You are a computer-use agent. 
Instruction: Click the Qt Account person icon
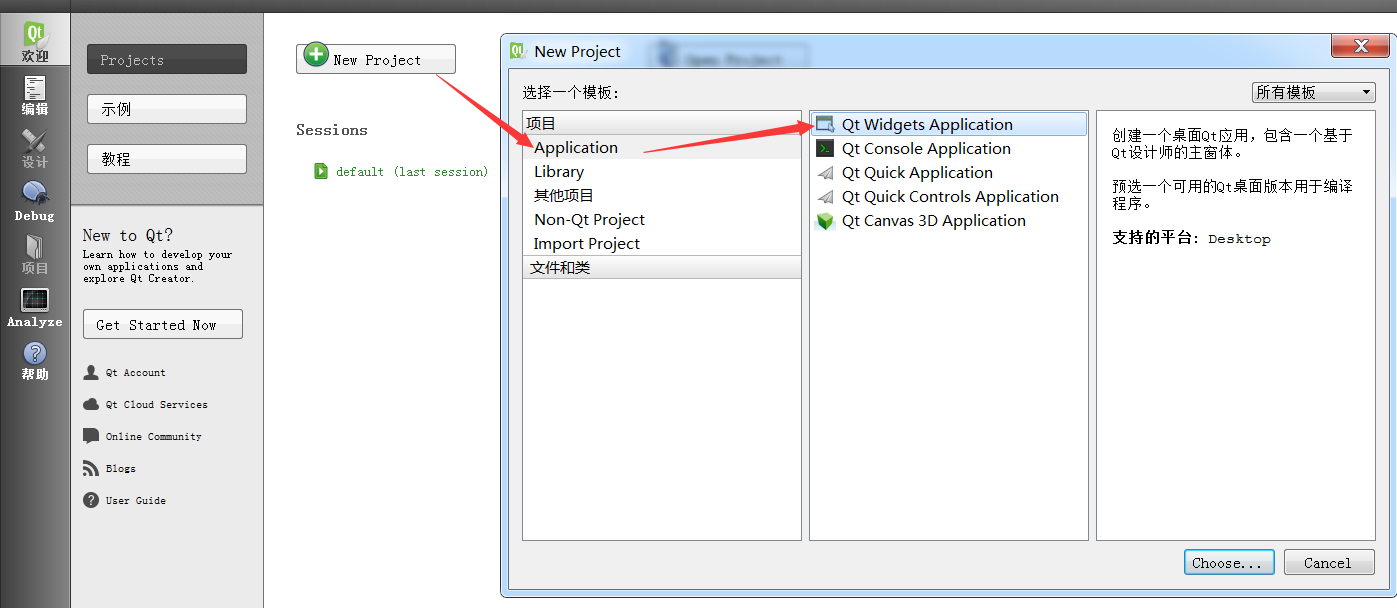[x=91, y=372]
